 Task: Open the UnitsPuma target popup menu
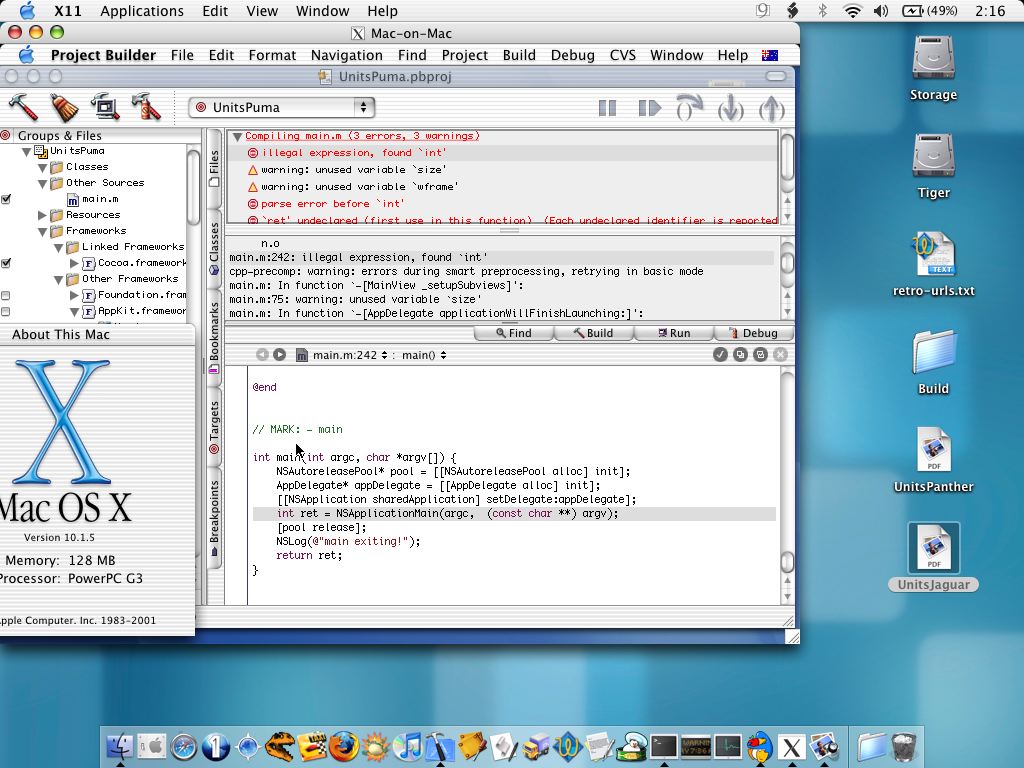[282, 107]
